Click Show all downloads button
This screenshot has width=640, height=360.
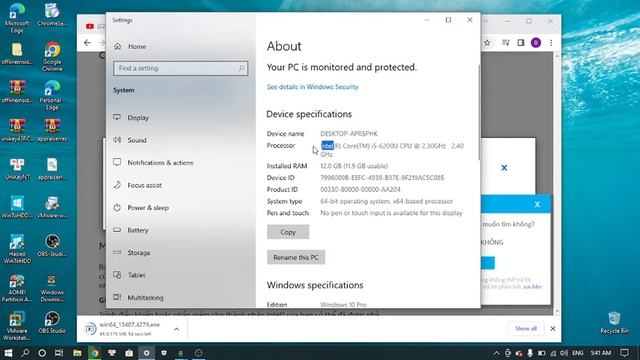coord(526,329)
